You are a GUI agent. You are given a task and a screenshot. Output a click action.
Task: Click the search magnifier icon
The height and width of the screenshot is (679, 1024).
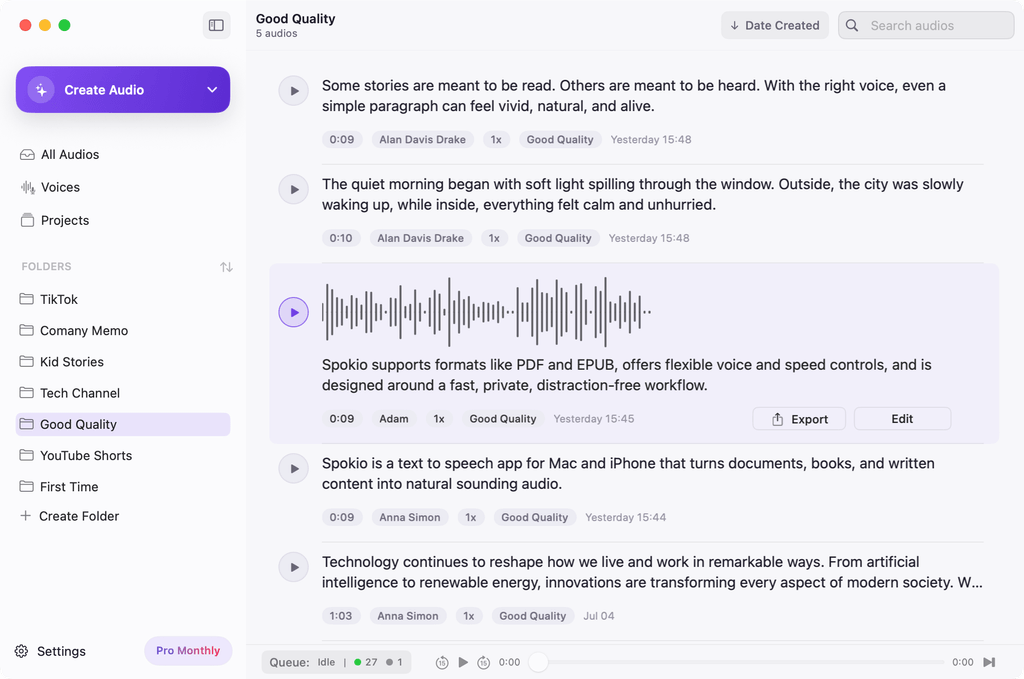tap(852, 25)
